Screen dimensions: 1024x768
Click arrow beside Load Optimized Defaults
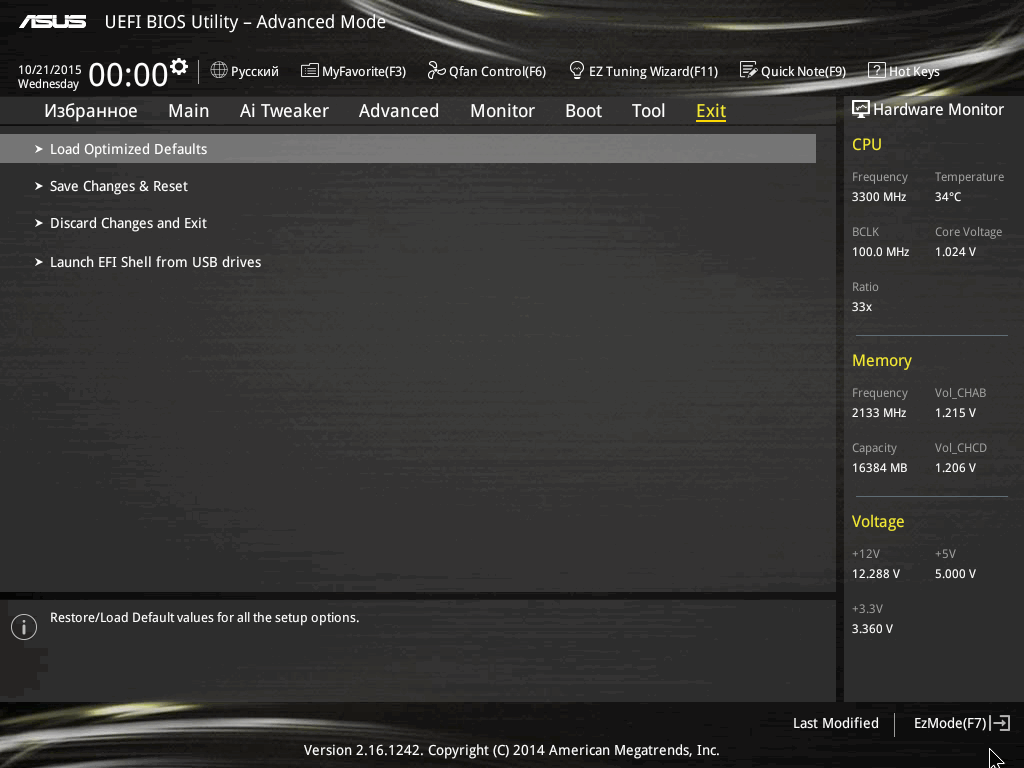(39, 149)
